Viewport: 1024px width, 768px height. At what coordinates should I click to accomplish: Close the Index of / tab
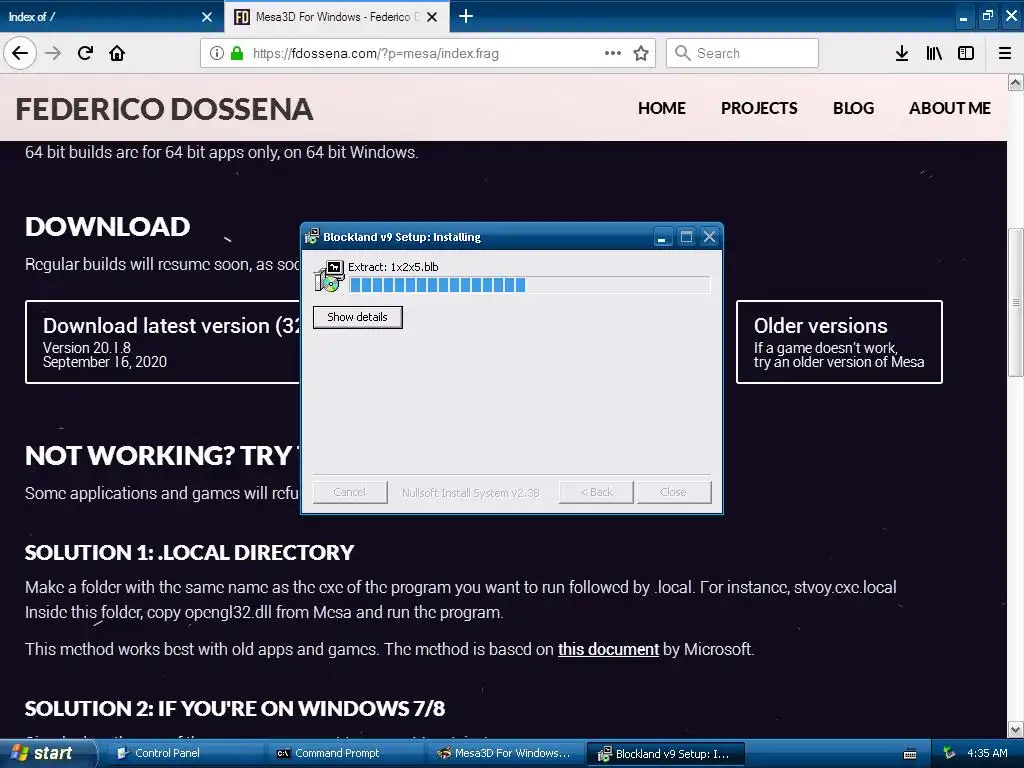point(207,17)
